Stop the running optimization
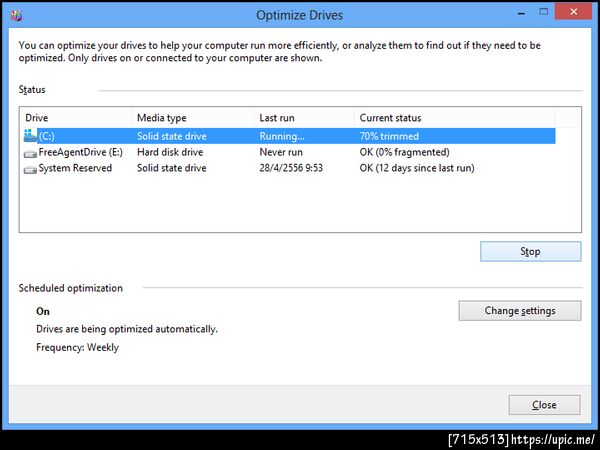The width and height of the screenshot is (600, 450). 530,252
